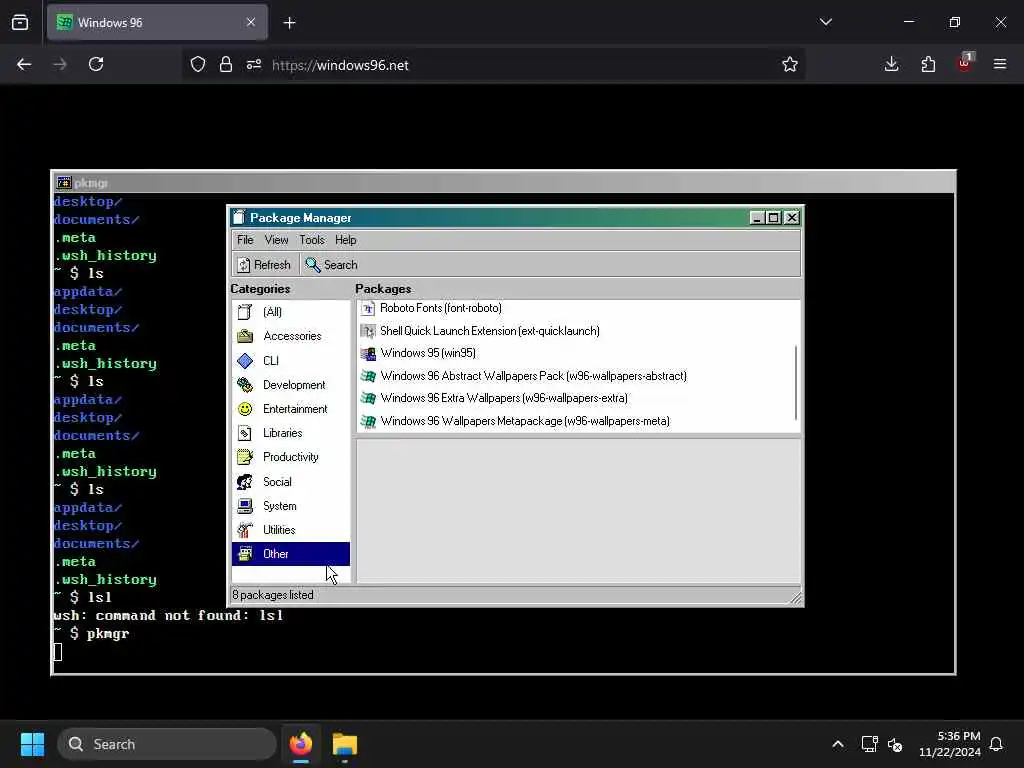Select the "Roboto Fonts (font-roboto)" package

coord(441,308)
